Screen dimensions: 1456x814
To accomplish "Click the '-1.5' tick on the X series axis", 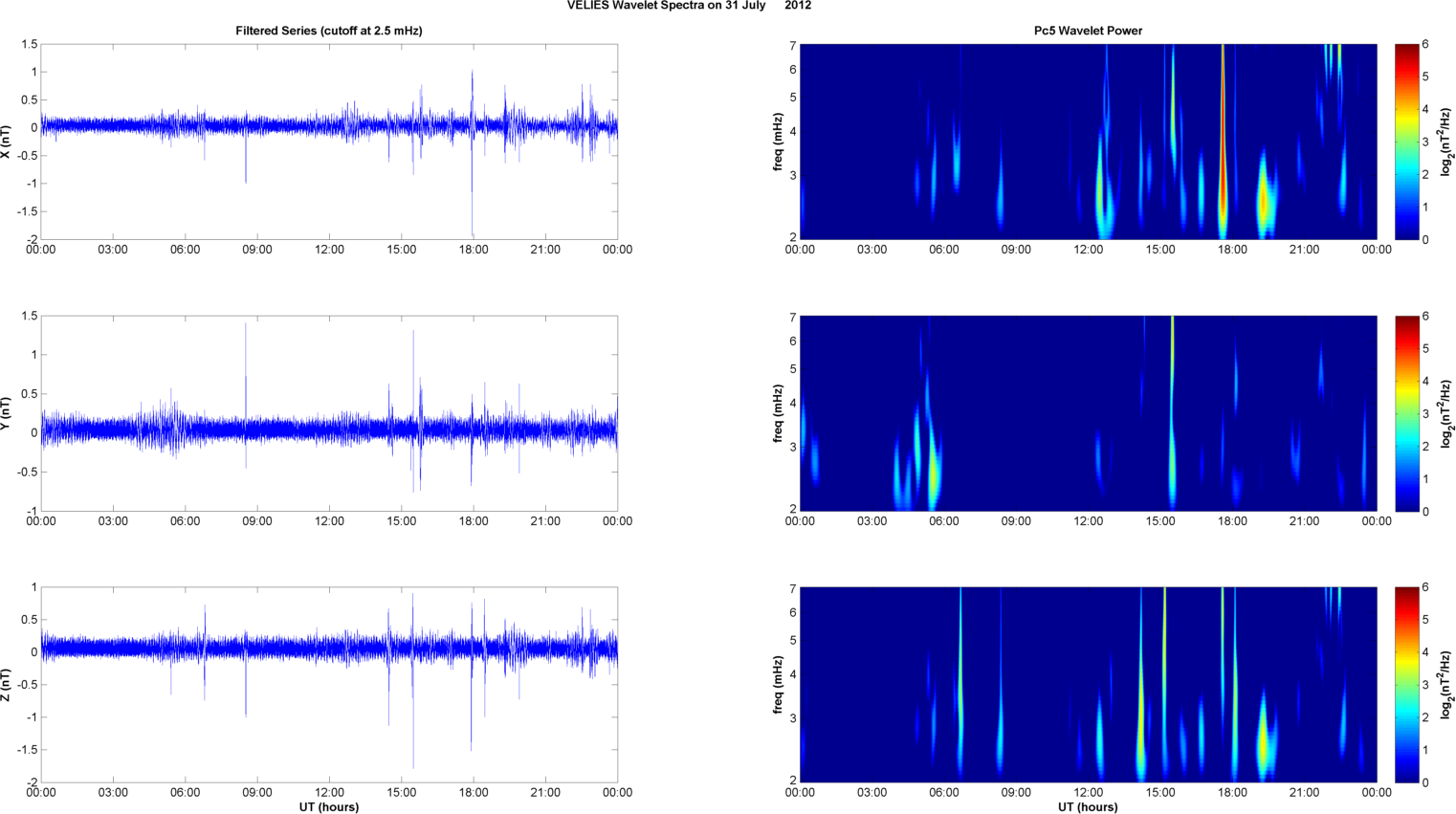I will (28, 211).
